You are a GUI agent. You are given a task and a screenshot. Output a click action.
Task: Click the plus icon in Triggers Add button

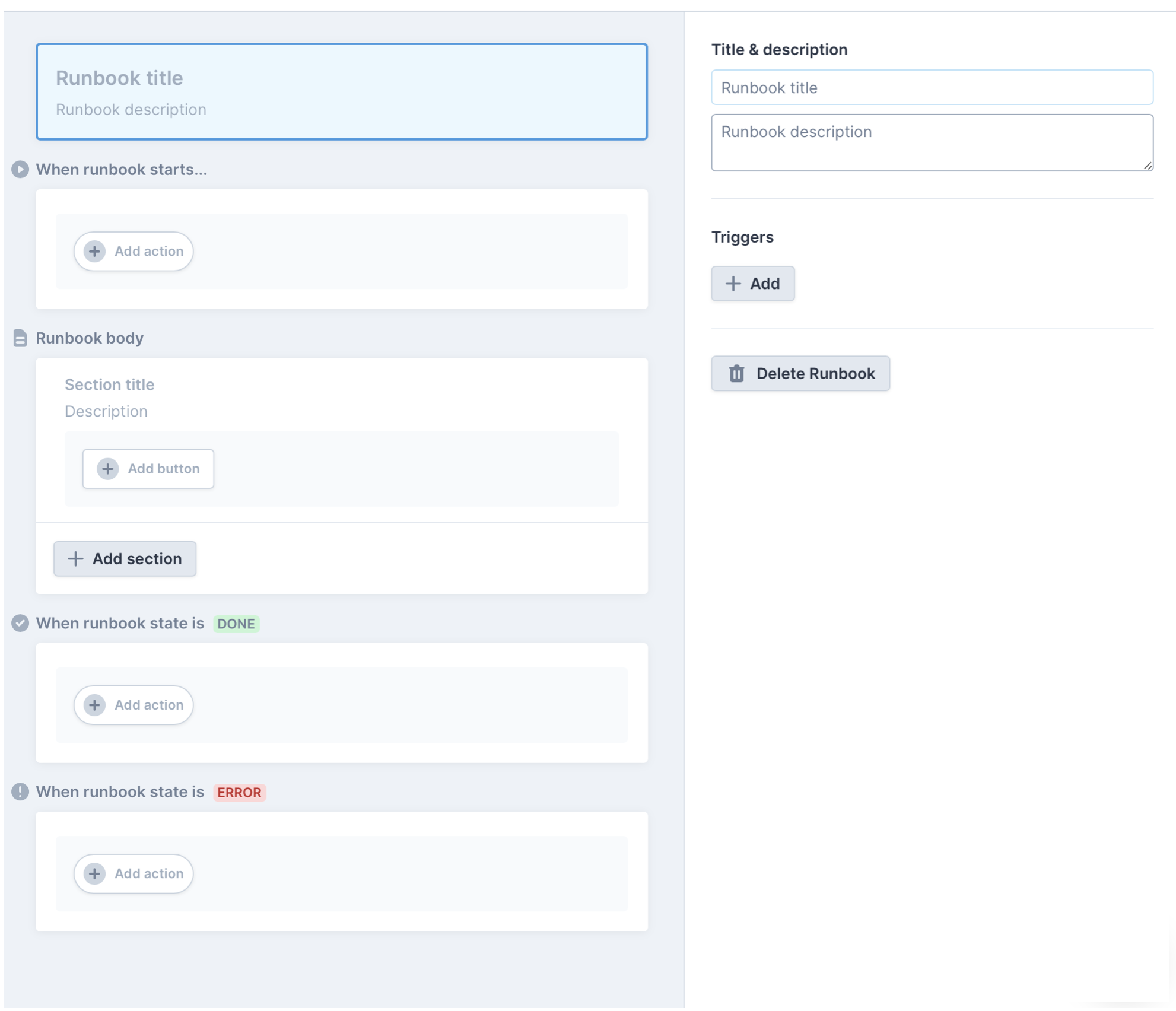point(733,284)
